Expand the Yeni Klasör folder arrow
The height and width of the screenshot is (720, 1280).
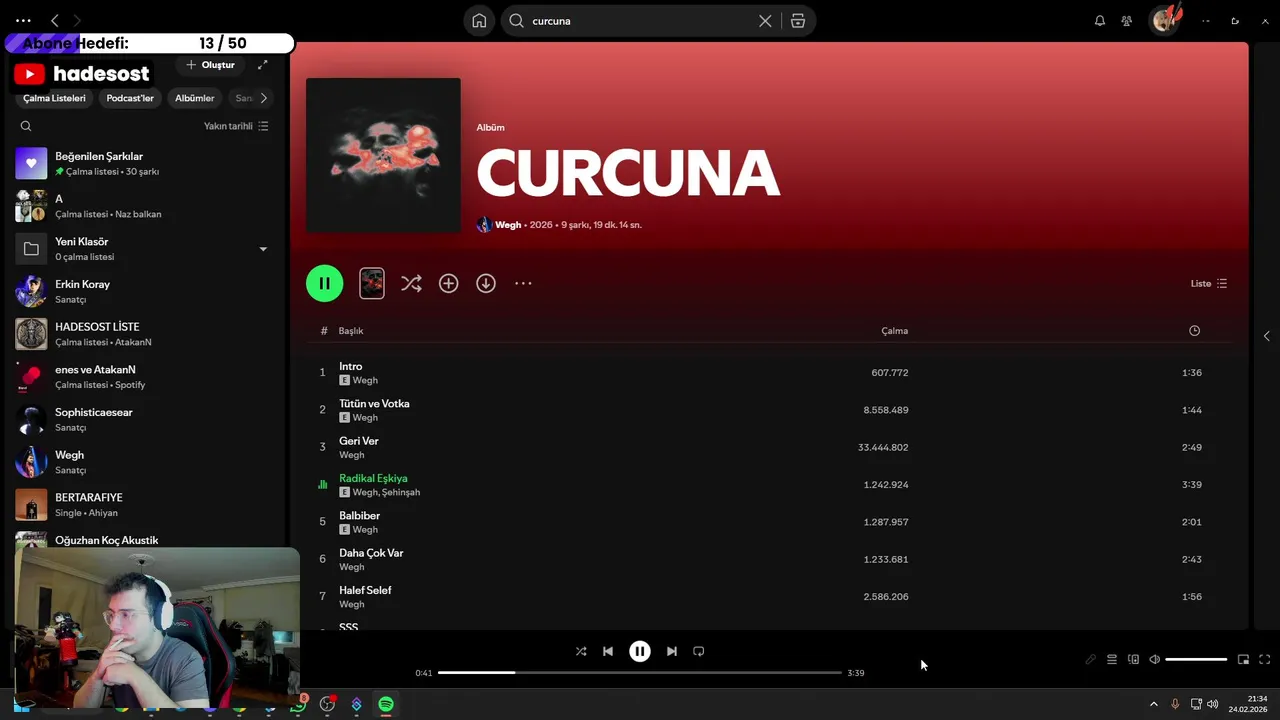pyautogui.click(x=263, y=249)
